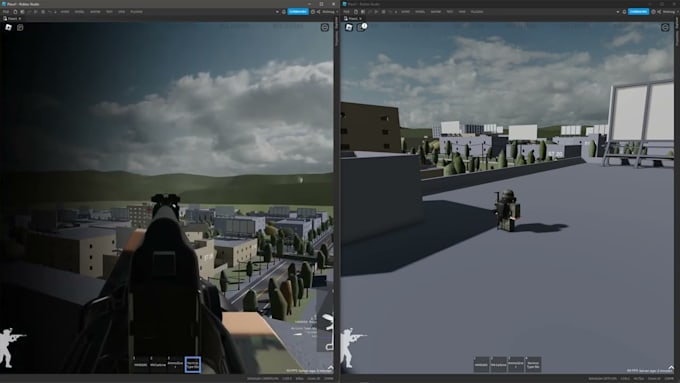This screenshot has height=383, width=680.
Task: Open the chat icon with notification badge in right viewport
Action: click(361, 27)
